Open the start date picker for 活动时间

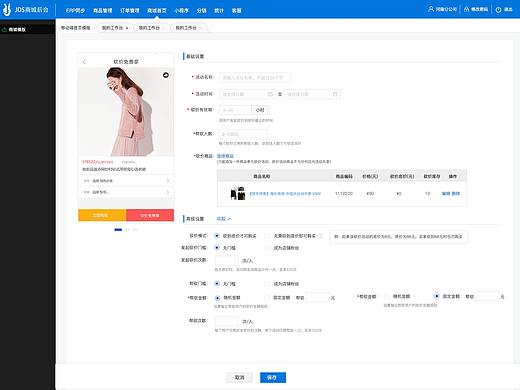pyautogui.click(x=247, y=94)
